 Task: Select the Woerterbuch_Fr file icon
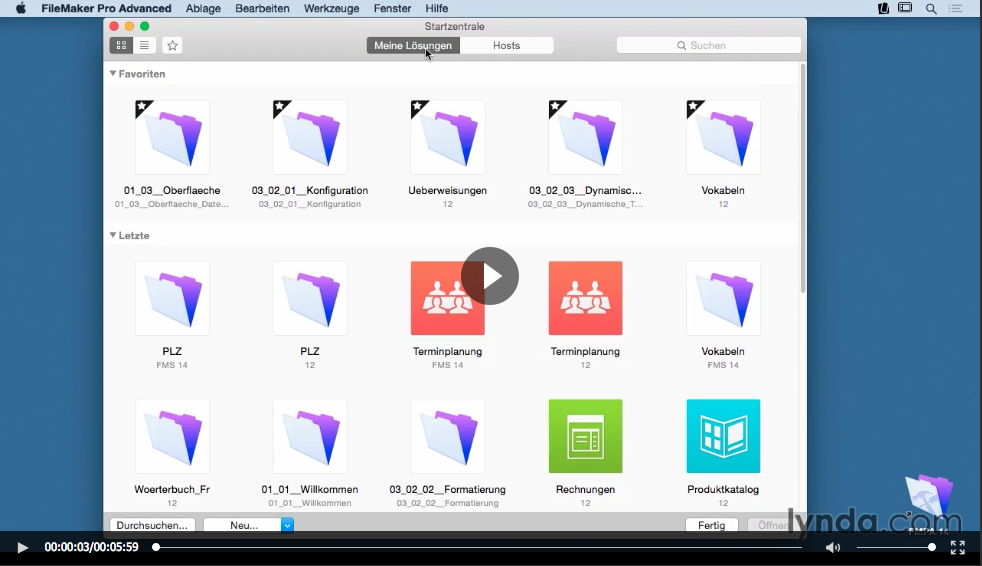[x=172, y=436]
